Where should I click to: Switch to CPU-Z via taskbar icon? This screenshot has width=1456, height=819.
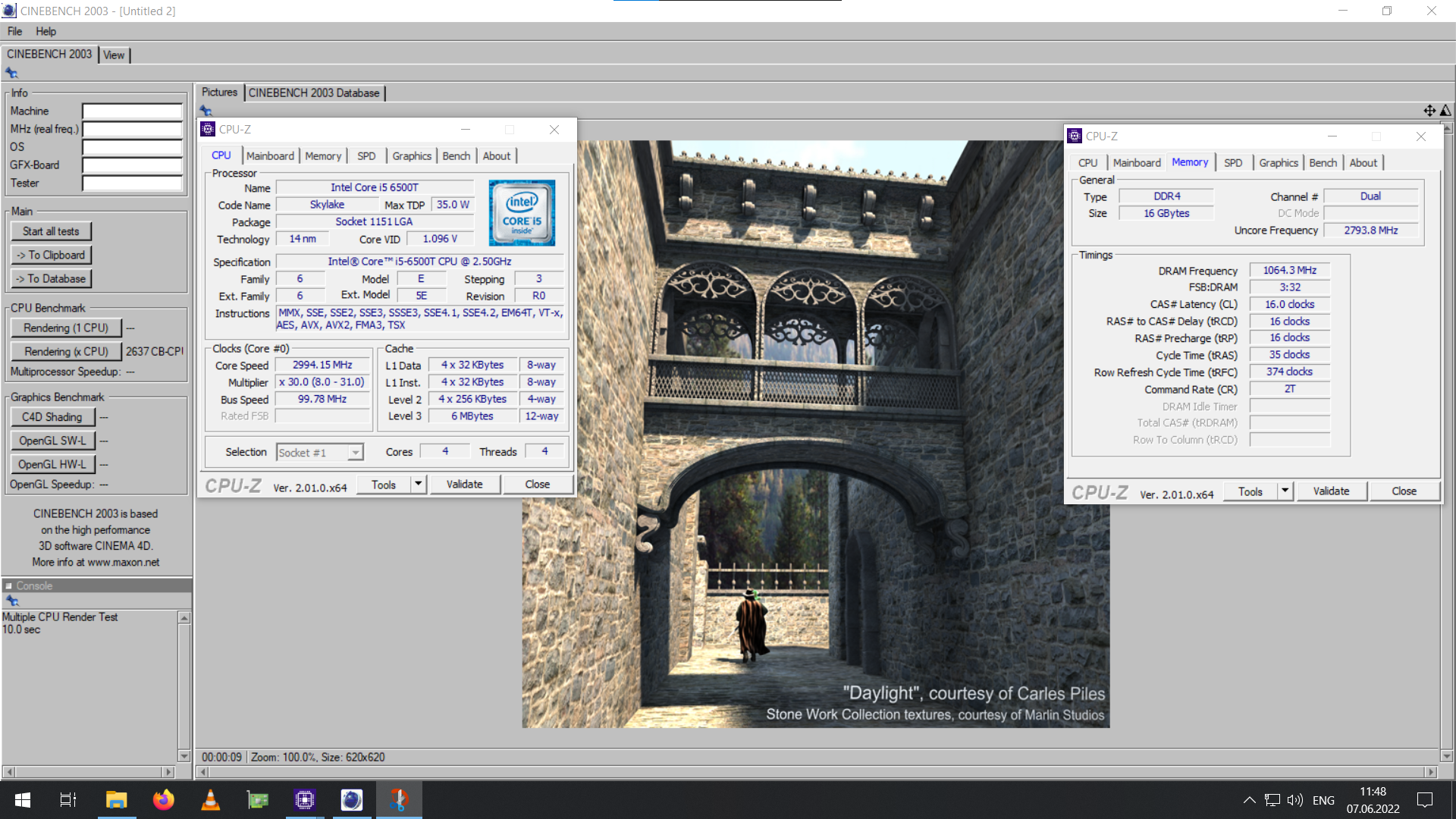pos(305,800)
